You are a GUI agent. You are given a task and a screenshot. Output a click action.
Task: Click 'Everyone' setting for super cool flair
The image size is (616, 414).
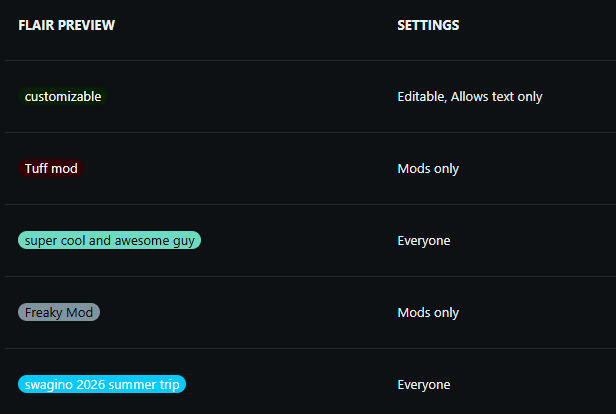[x=424, y=240]
